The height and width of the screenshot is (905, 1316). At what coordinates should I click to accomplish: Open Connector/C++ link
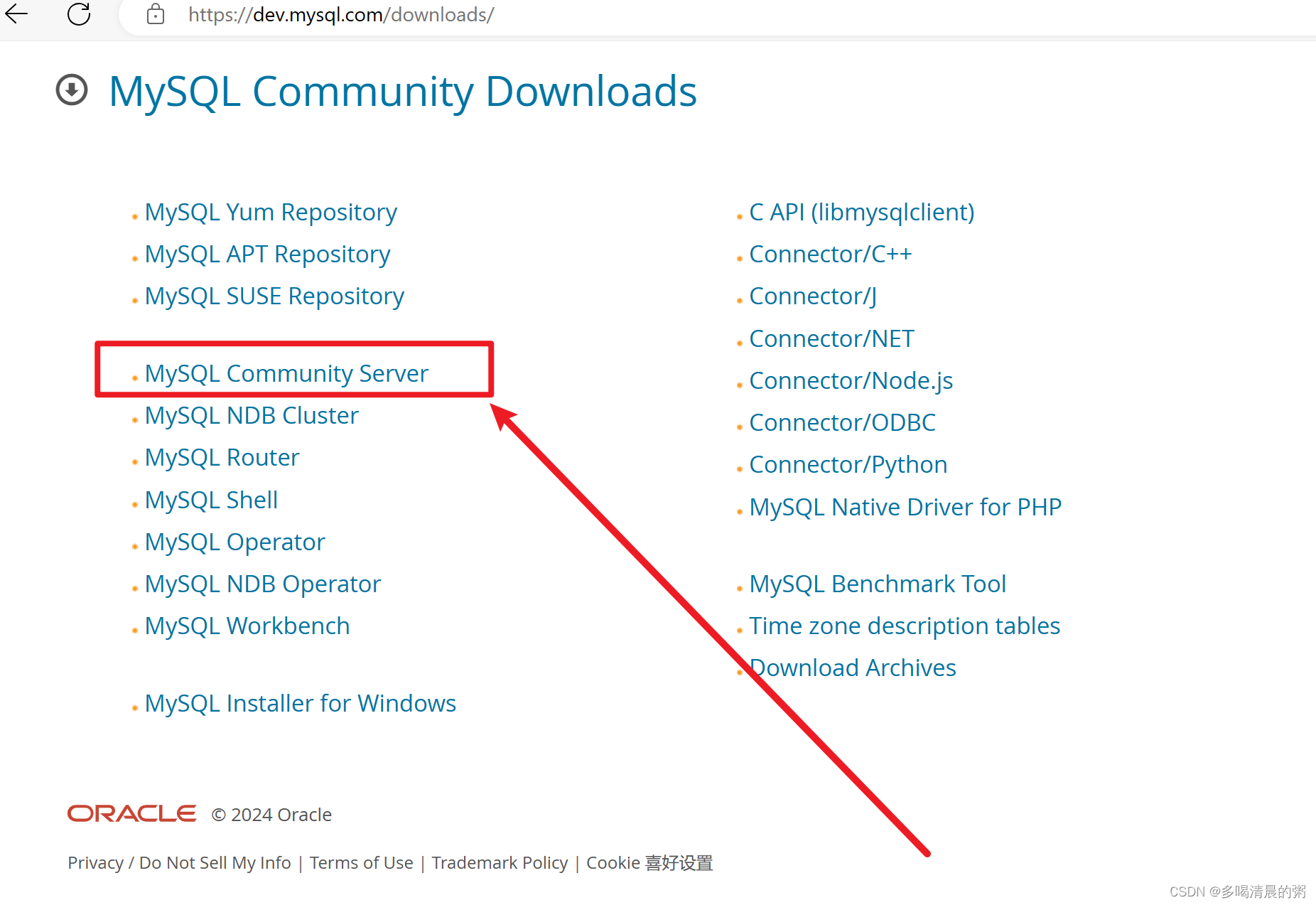831,255
